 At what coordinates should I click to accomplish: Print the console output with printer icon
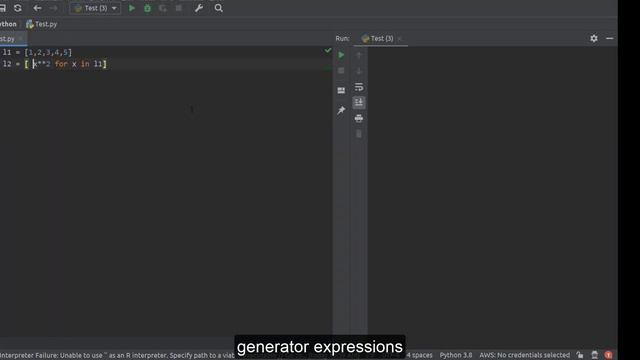click(359, 118)
